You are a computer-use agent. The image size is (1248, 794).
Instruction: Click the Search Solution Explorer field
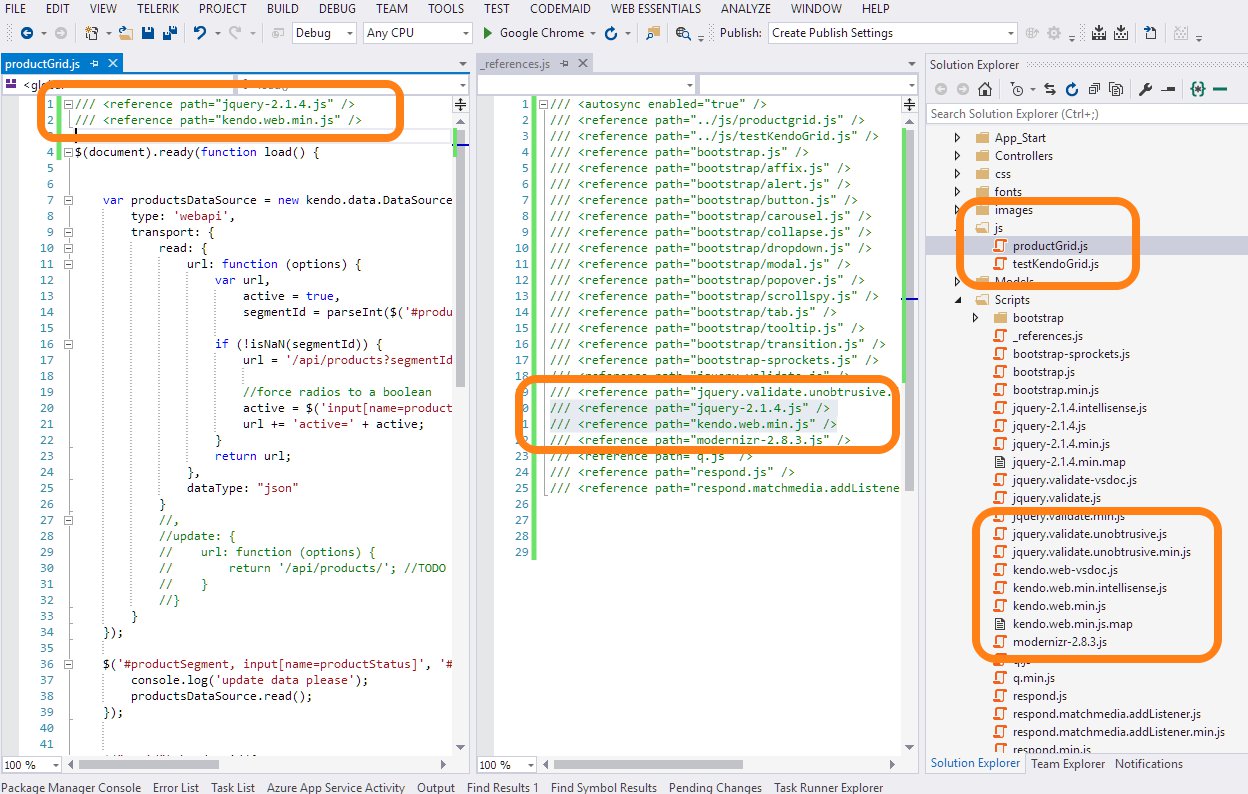pyautogui.click(x=1087, y=114)
